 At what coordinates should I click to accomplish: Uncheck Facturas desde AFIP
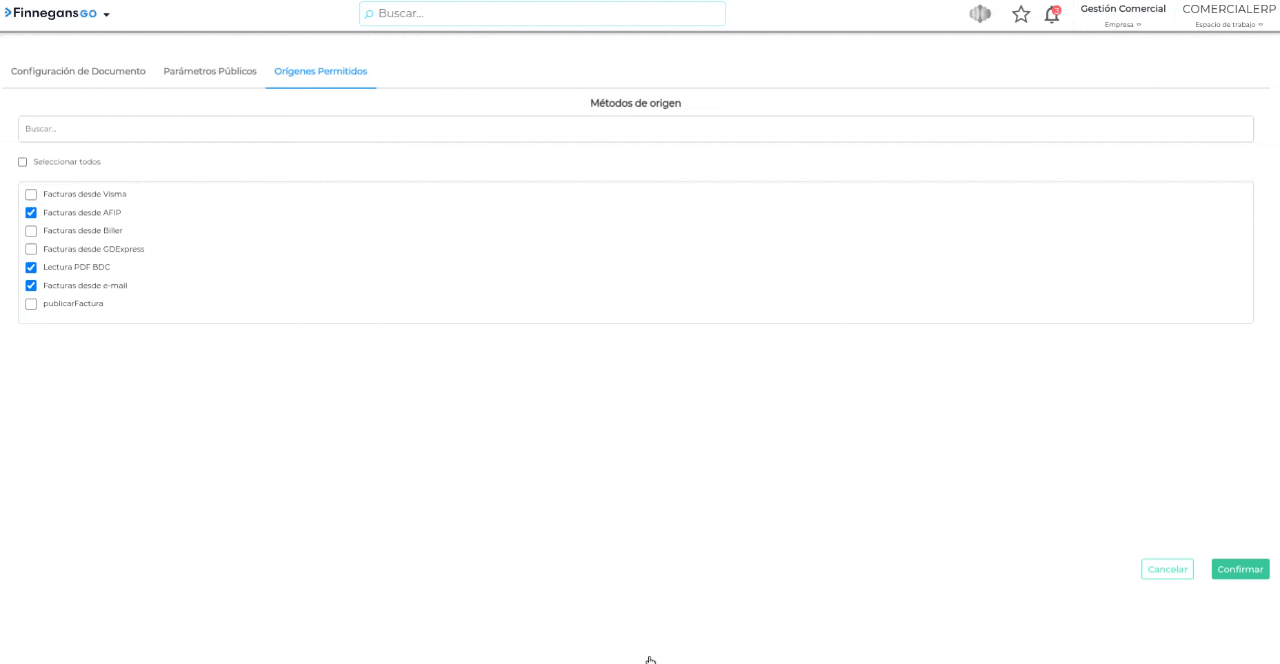31,213
